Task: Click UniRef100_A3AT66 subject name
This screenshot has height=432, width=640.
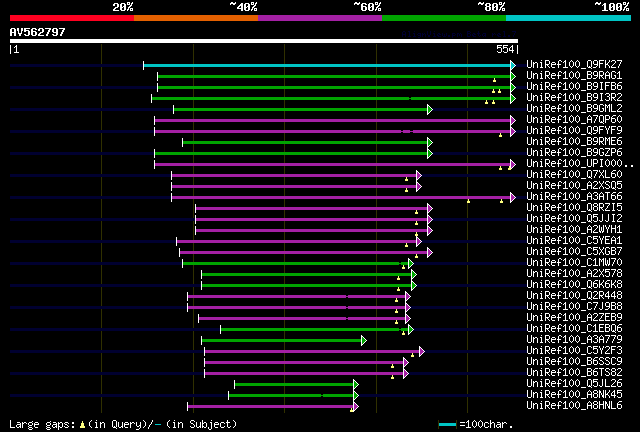Action: point(574,197)
